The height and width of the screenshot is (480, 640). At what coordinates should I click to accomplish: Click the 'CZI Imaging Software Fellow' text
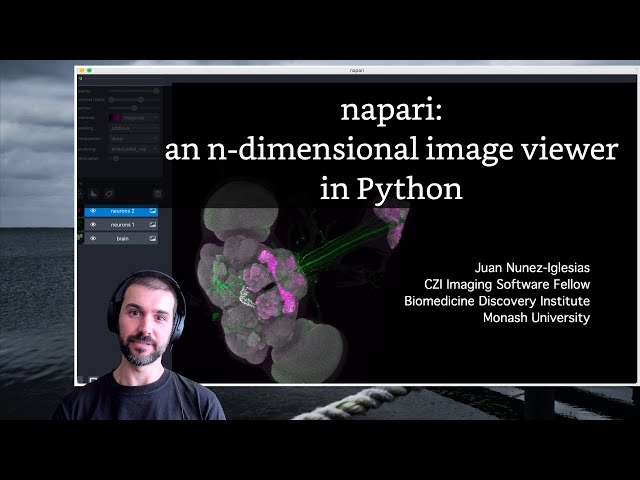click(x=507, y=284)
